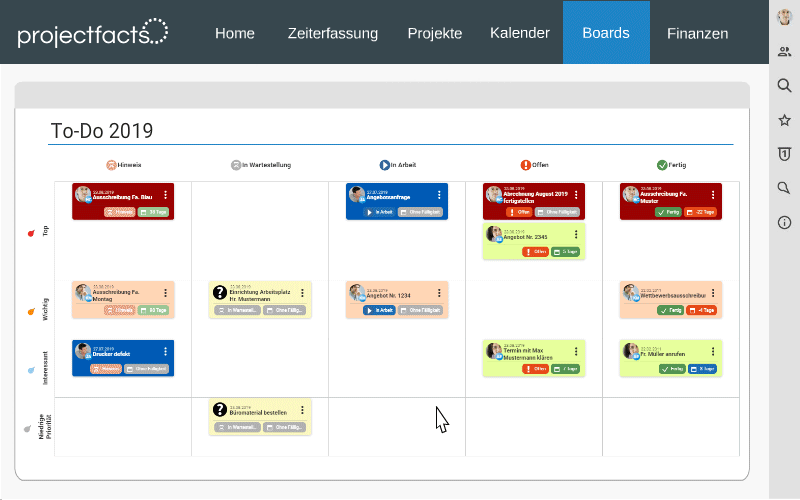Open options menu of Angebot Nr. 2345 card
Viewport: 800px width, 500px height.
tap(576, 234)
